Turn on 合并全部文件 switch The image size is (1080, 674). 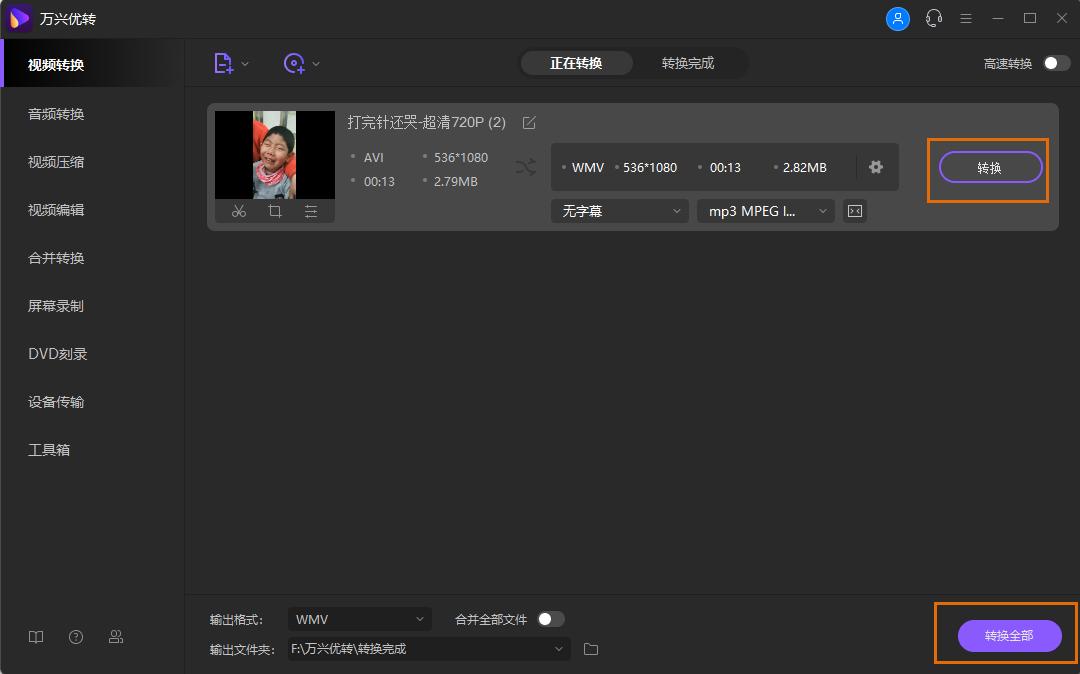[549, 619]
